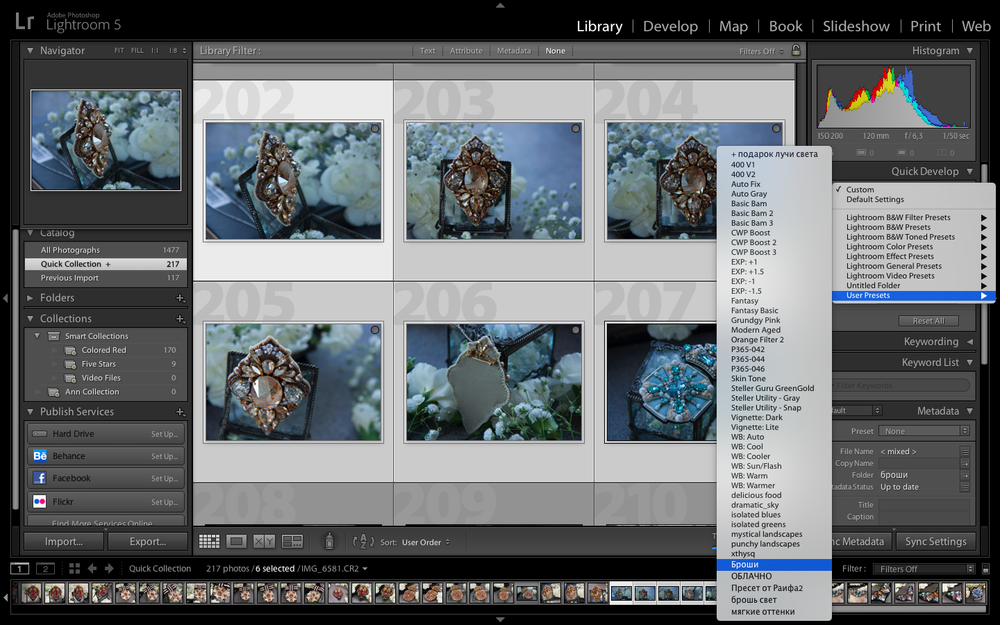The height and width of the screenshot is (625, 1000).
Task: Open the filmstrip Filters Off dropdown
Action: coord(924,569)
